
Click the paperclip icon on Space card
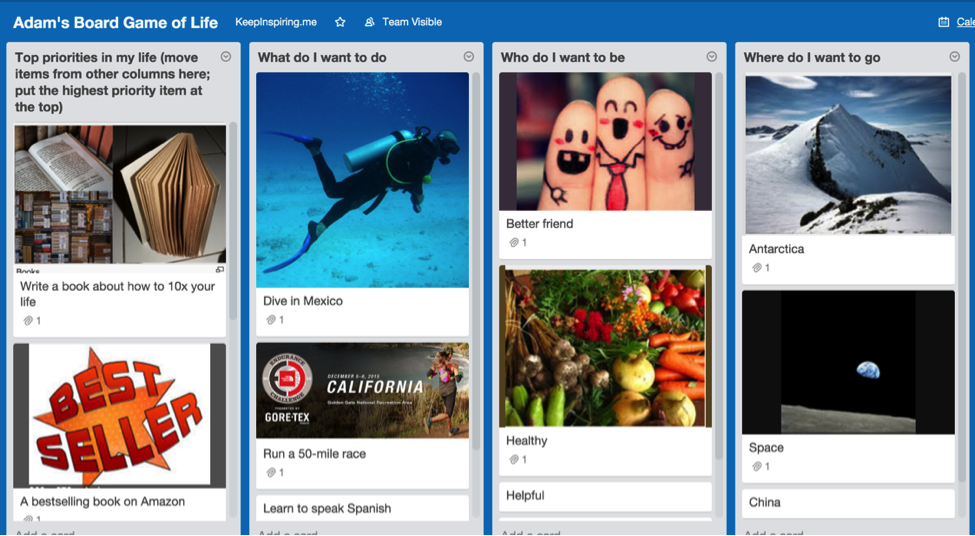pyautogui.click(x=756, y=467)
